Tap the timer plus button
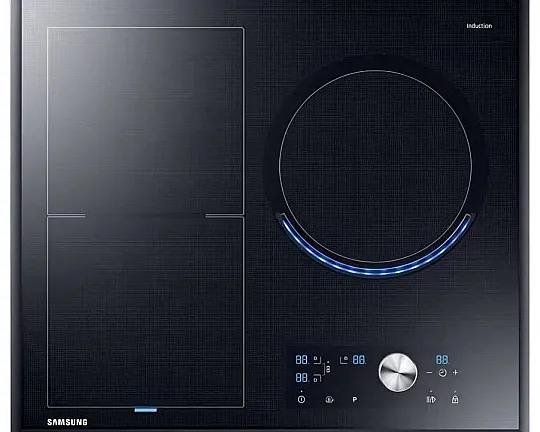This screenshot has height=432, width=540. 455,372
